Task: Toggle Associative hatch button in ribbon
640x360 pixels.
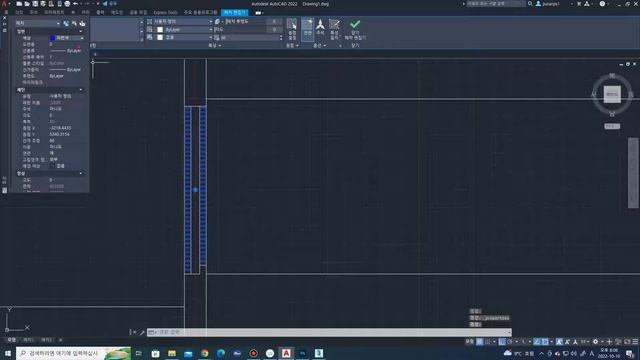Action: click(x=308, y=29)
